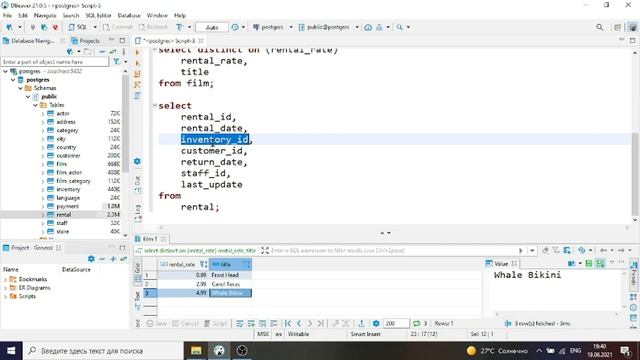
Task: Select the store table
Action: [x=62, y=232]
